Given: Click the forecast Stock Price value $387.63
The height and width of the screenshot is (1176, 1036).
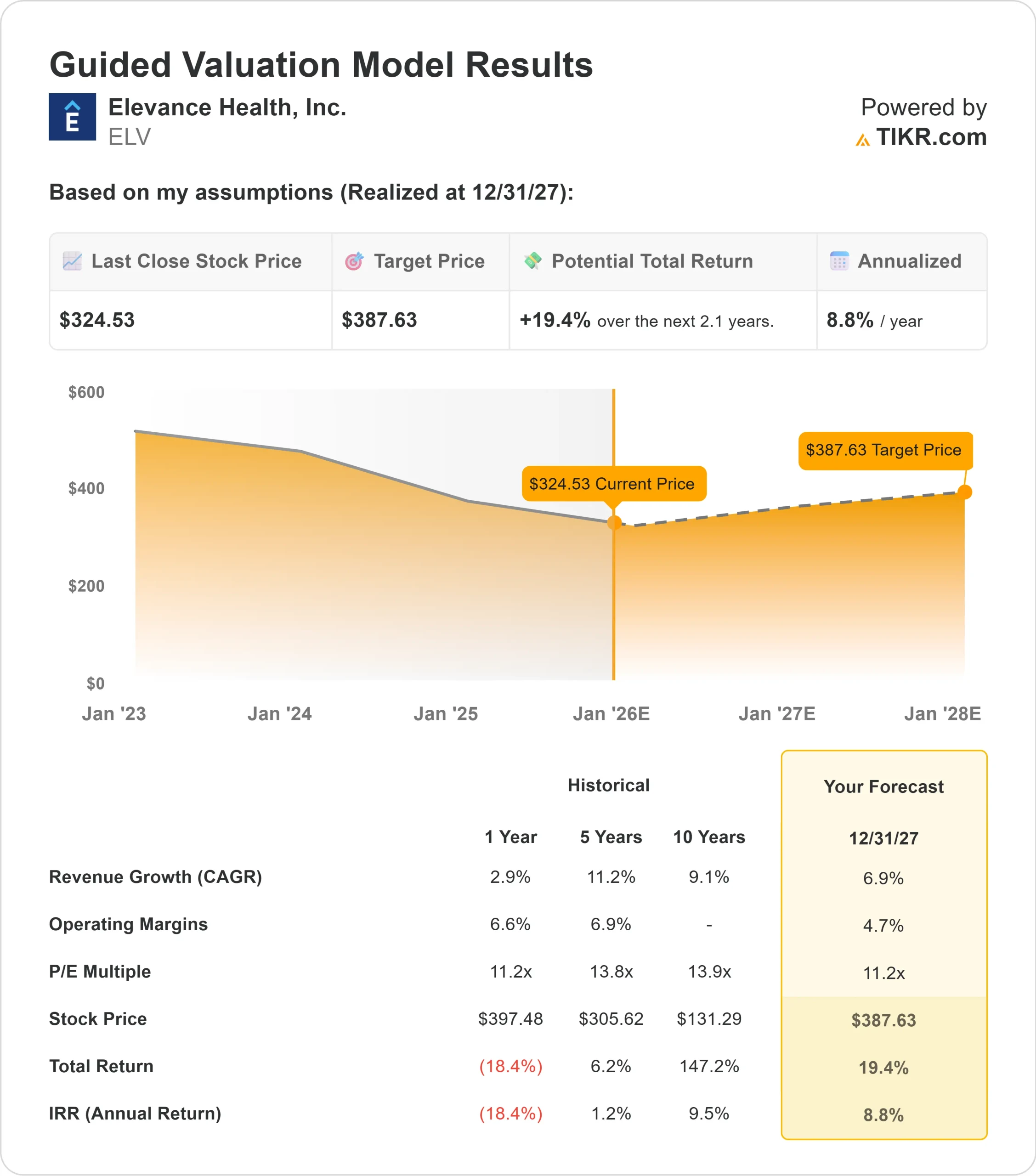Looking at the screenshot, I should [x=883, y=1019].
